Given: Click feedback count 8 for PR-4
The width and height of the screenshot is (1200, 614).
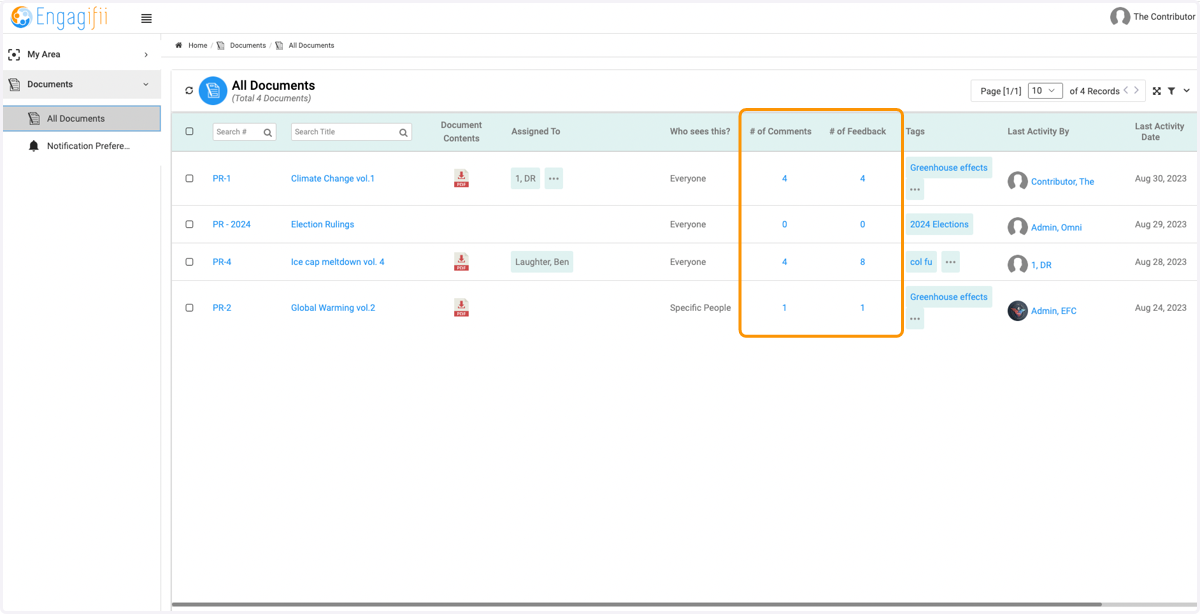Looking at the screenshot, I should coord(862,262).
